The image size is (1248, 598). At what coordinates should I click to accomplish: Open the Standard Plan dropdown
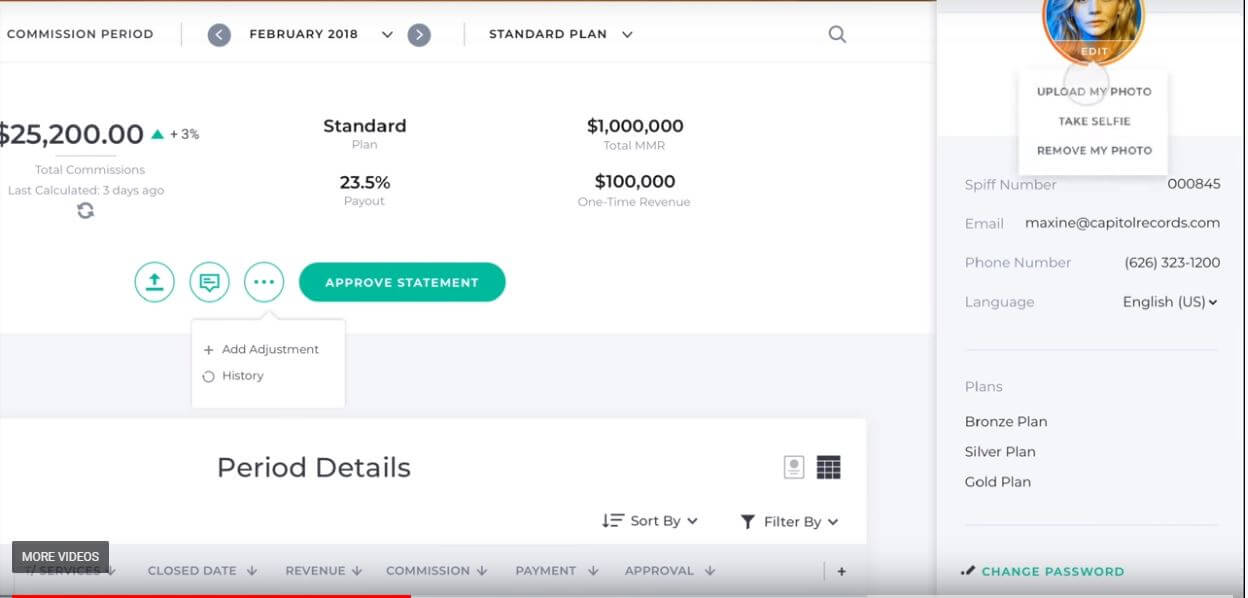pos(561,34)
